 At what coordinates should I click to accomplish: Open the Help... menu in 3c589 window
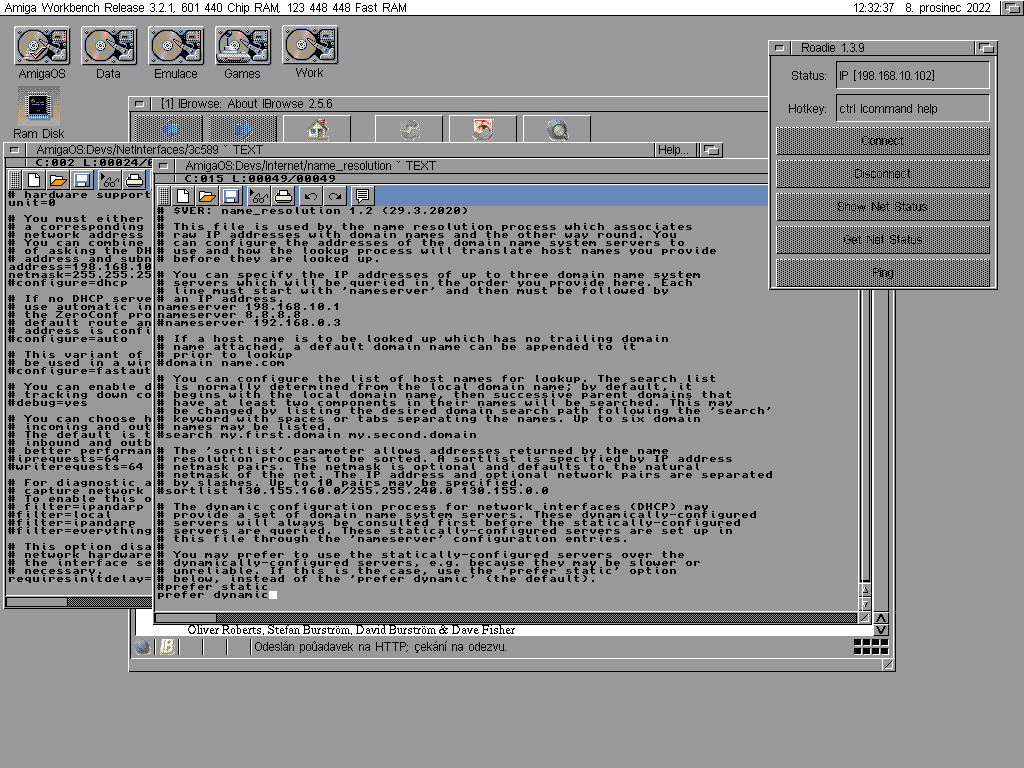[672, 150]
